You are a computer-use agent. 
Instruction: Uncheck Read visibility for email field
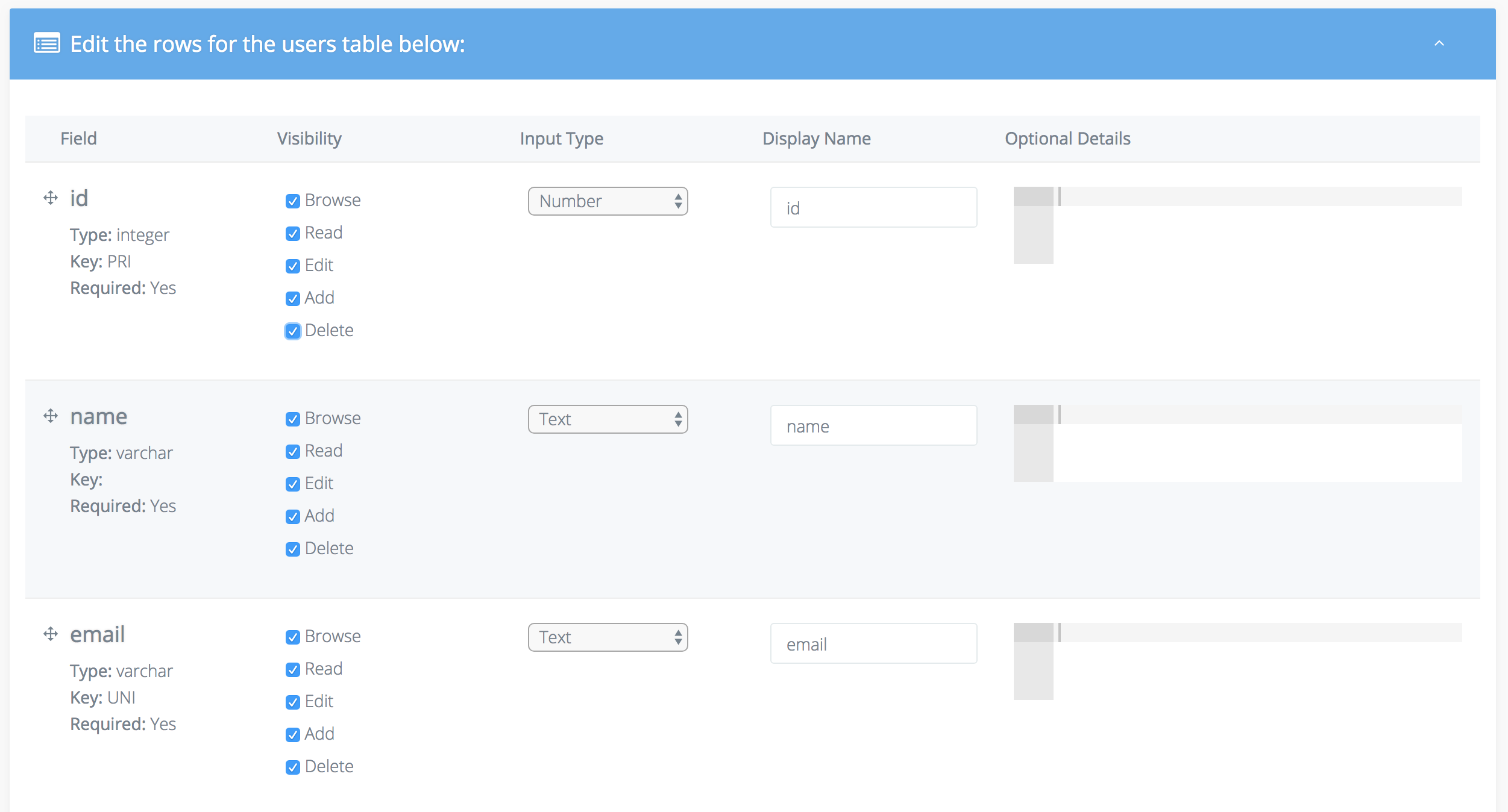click(293, 669)
